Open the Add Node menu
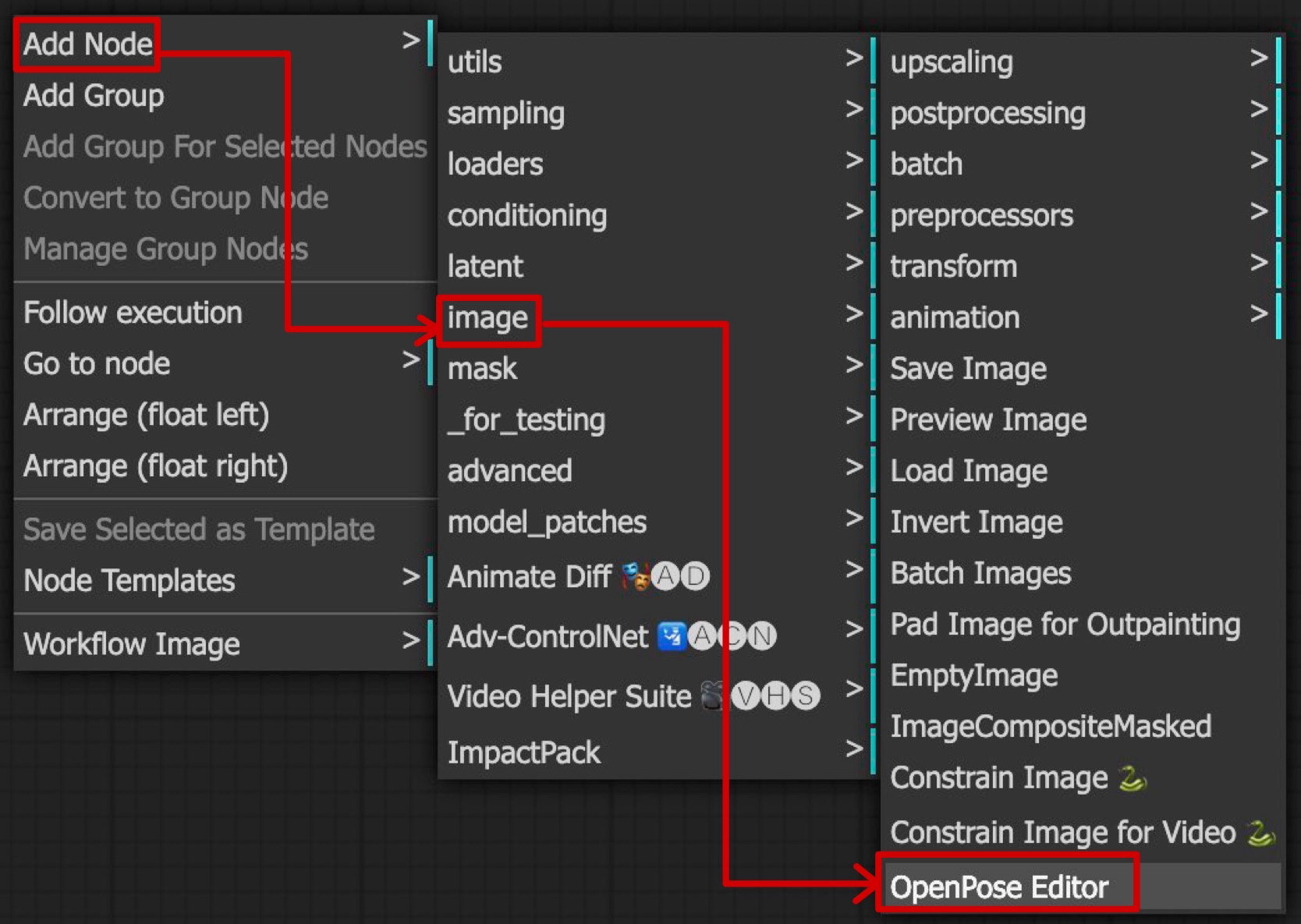 pyautogui.click(x=86, y=44)
